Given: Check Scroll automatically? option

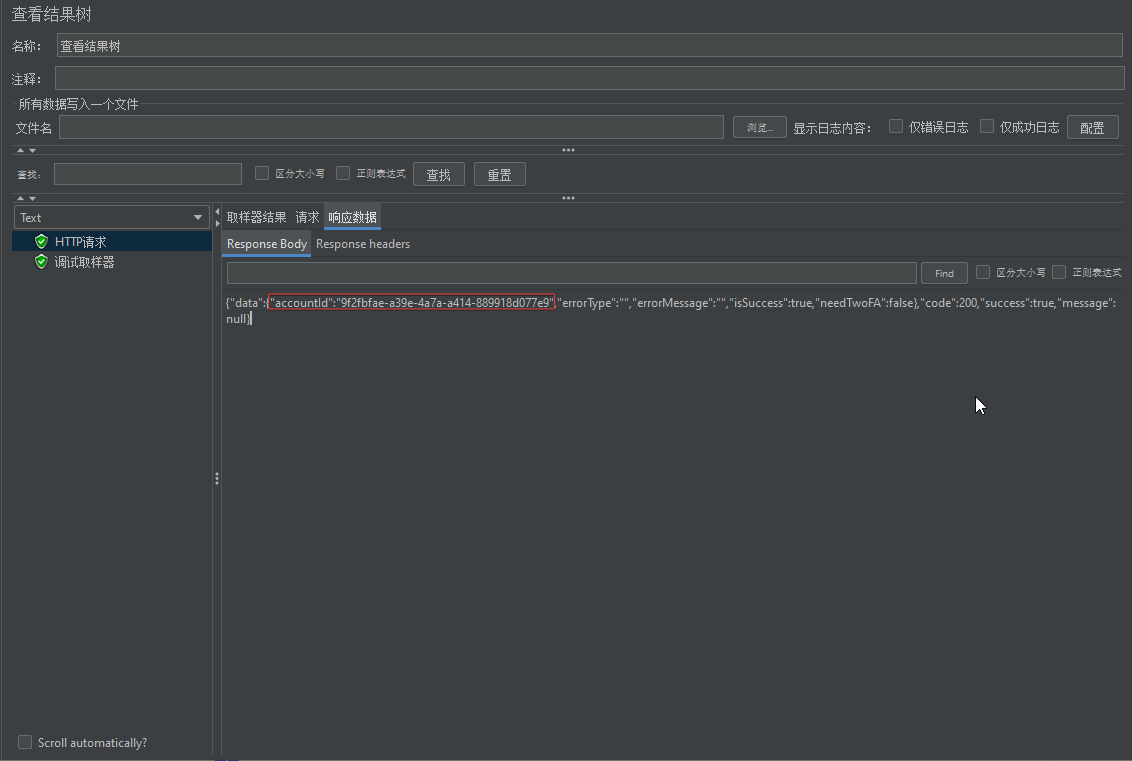Looking at the screenshot, I should [x=25, y=742].
